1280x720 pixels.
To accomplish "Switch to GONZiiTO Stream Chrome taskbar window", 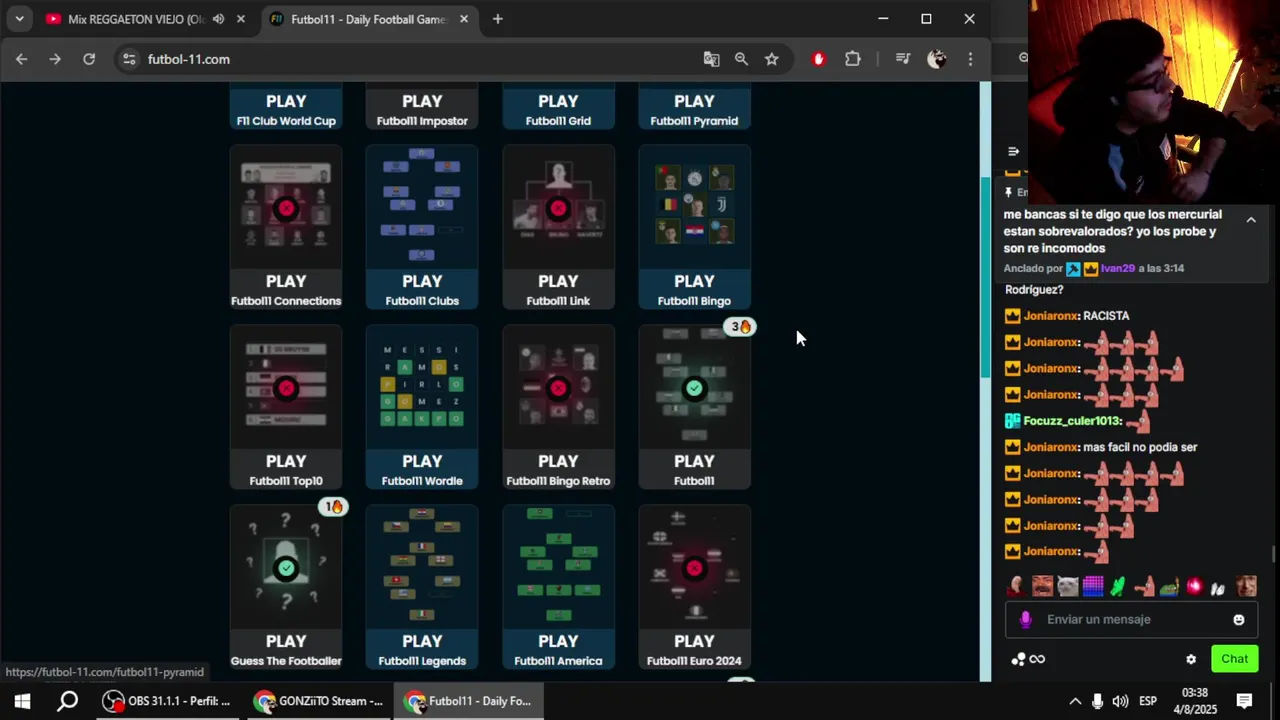I will tap(318, 701).
